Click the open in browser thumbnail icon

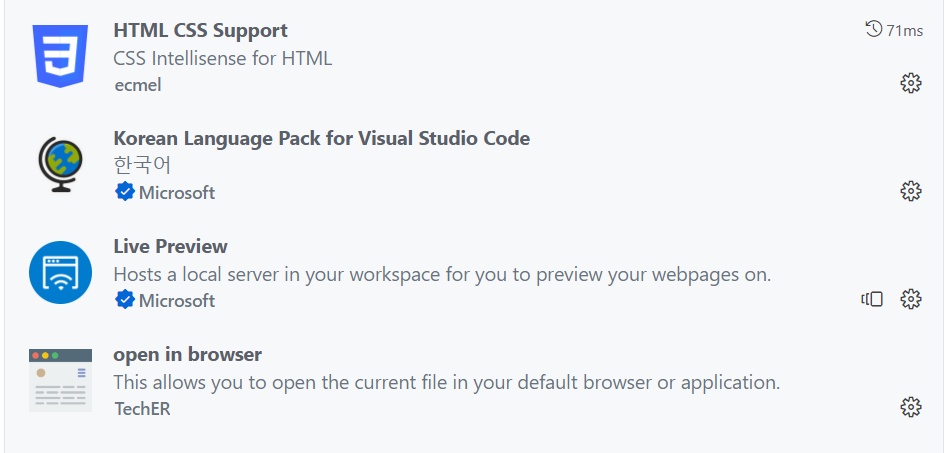click(x=60, y=380)
